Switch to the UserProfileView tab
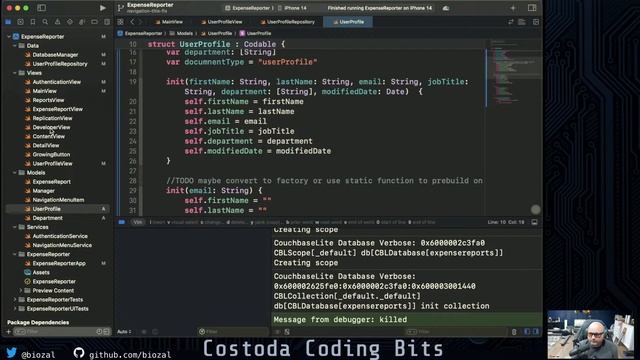The width and height of the screenshot is (640, 360). [222, 22]
